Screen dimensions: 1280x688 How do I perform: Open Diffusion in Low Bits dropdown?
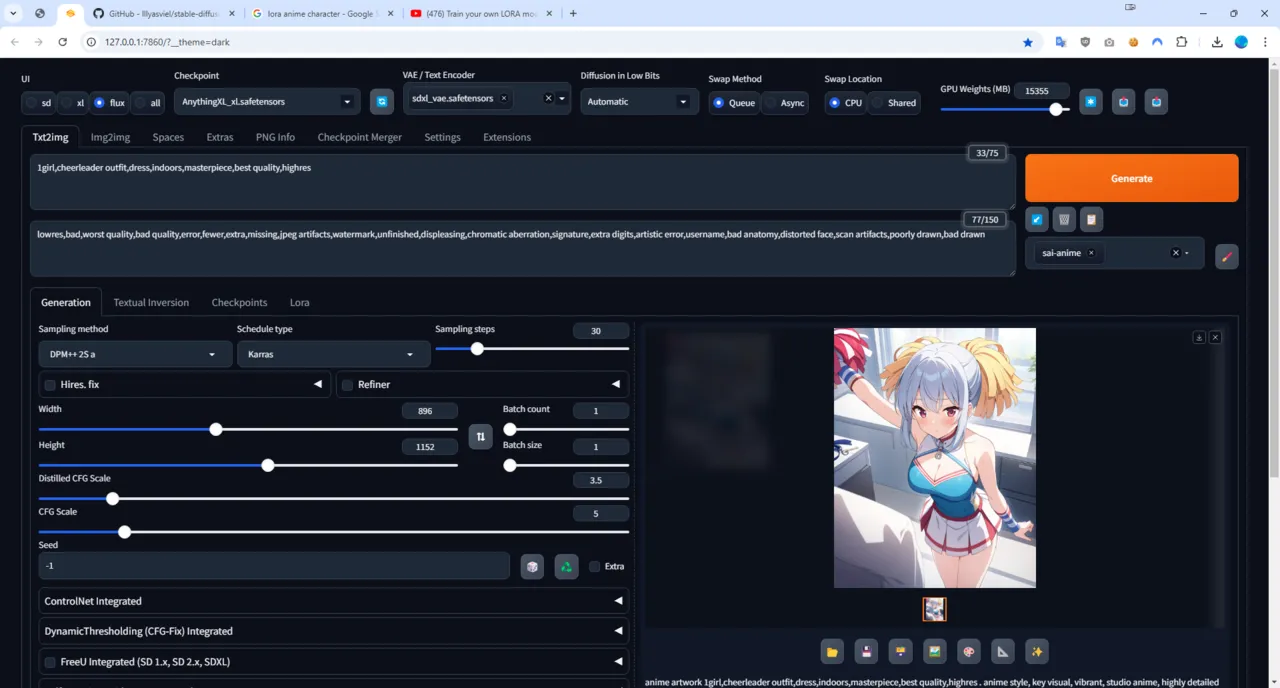pyautogui.click(x=638, y=102)
